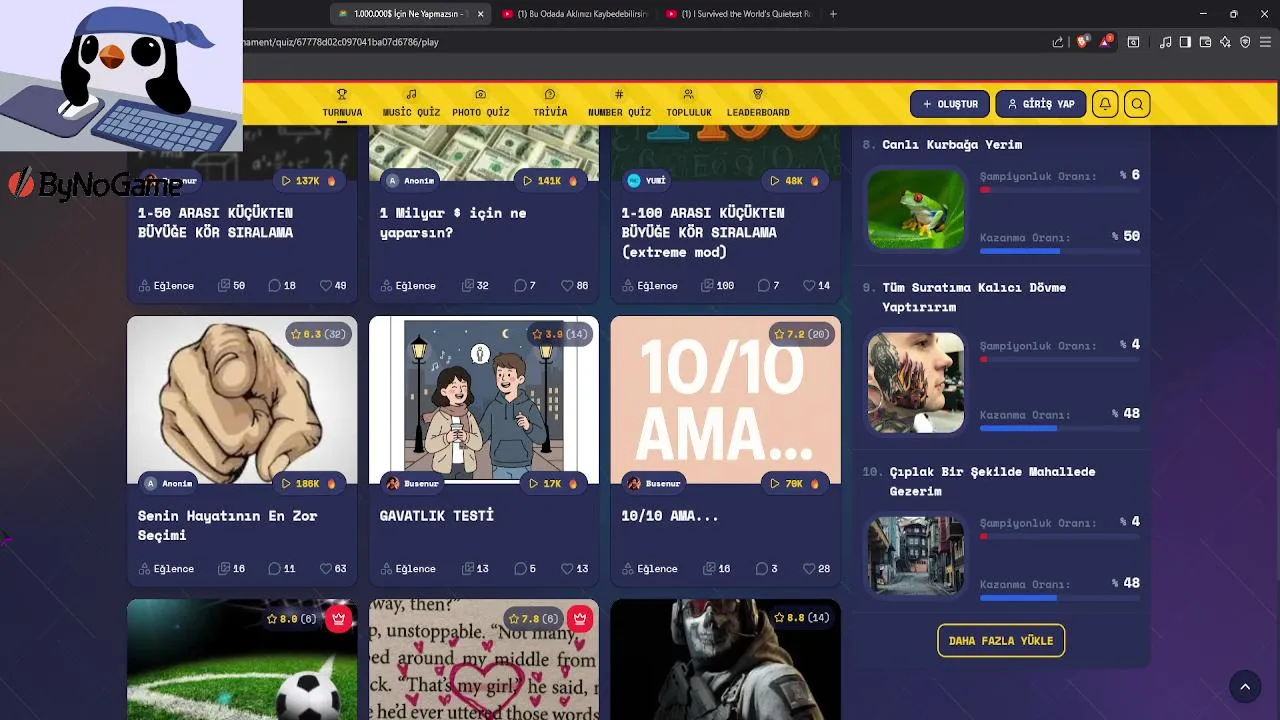This screenshot has height=720, width=1280.
Task: Click the GAVATLIK TESTİ title text
Action: [x=437, y=515]
